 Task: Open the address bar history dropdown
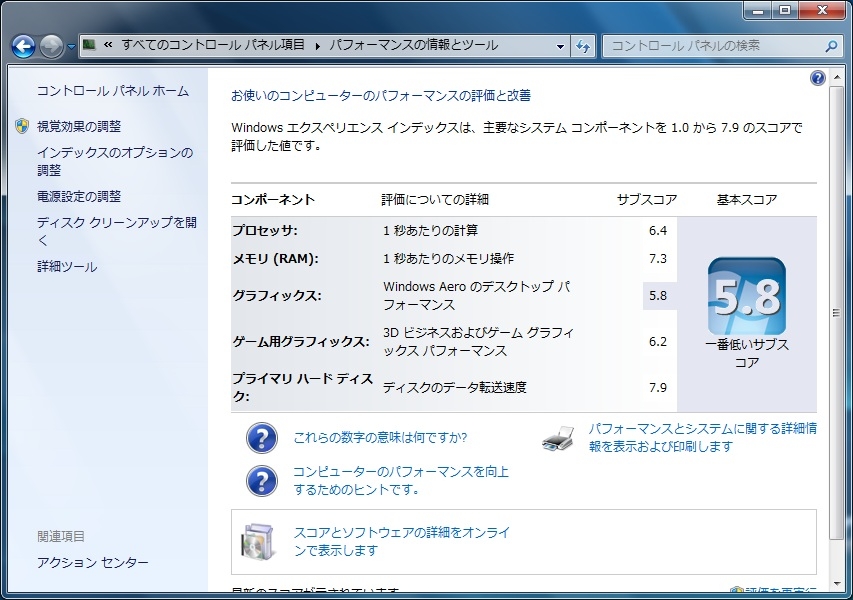tap(560, 46)
